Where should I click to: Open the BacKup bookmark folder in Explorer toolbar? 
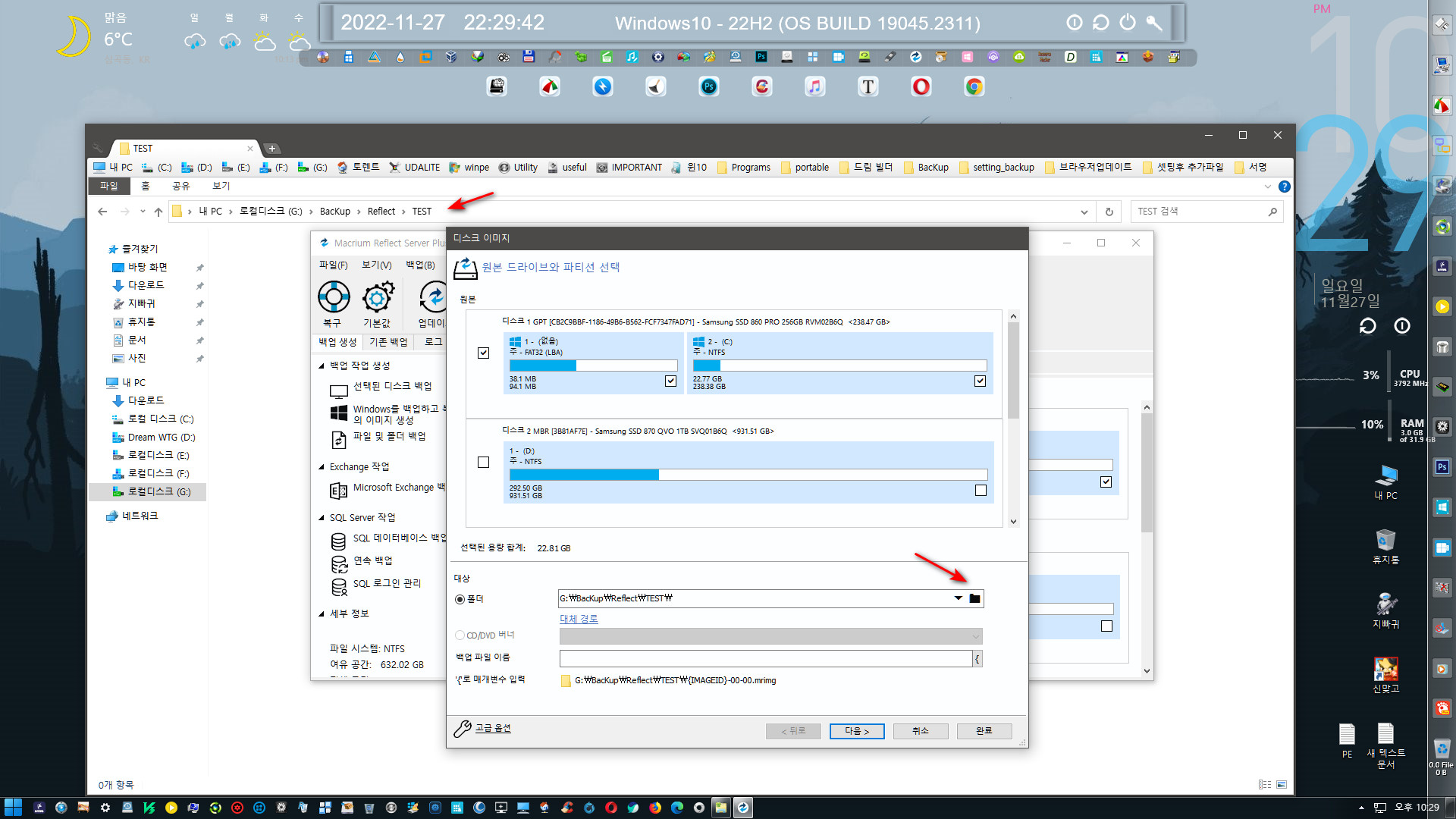tap(927, 168)
